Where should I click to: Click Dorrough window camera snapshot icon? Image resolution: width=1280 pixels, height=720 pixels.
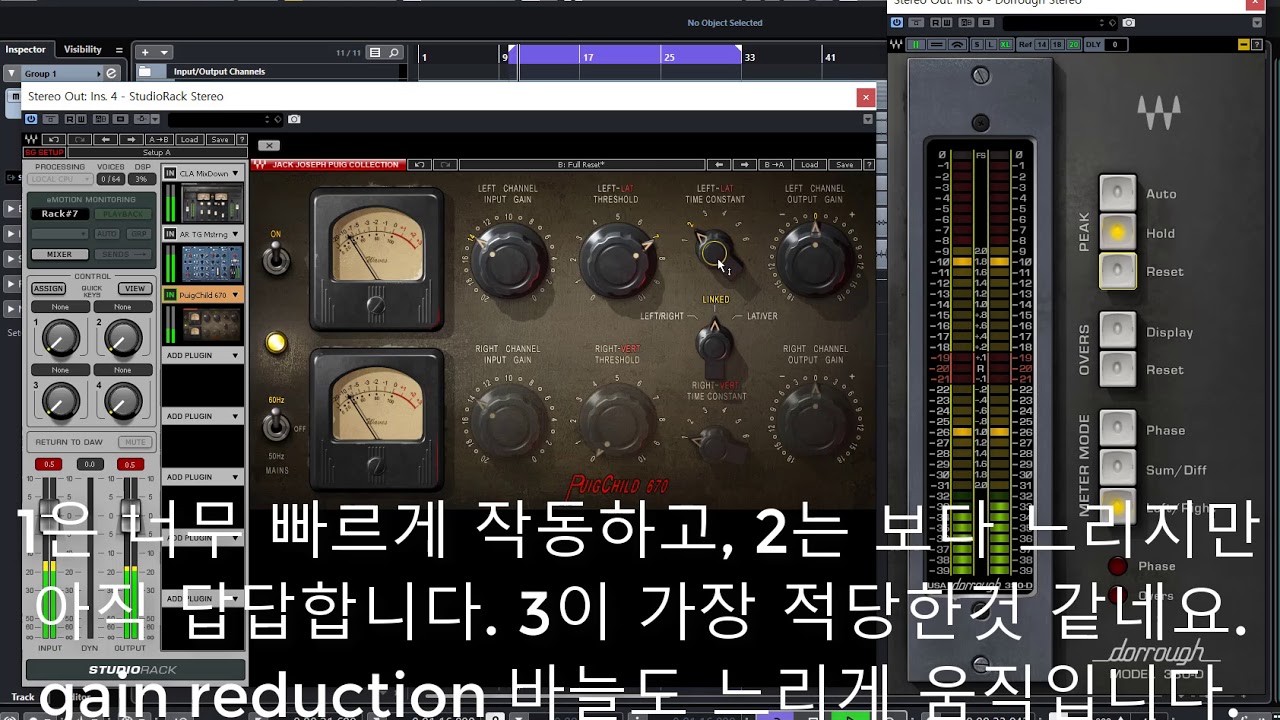(1129, 22)
